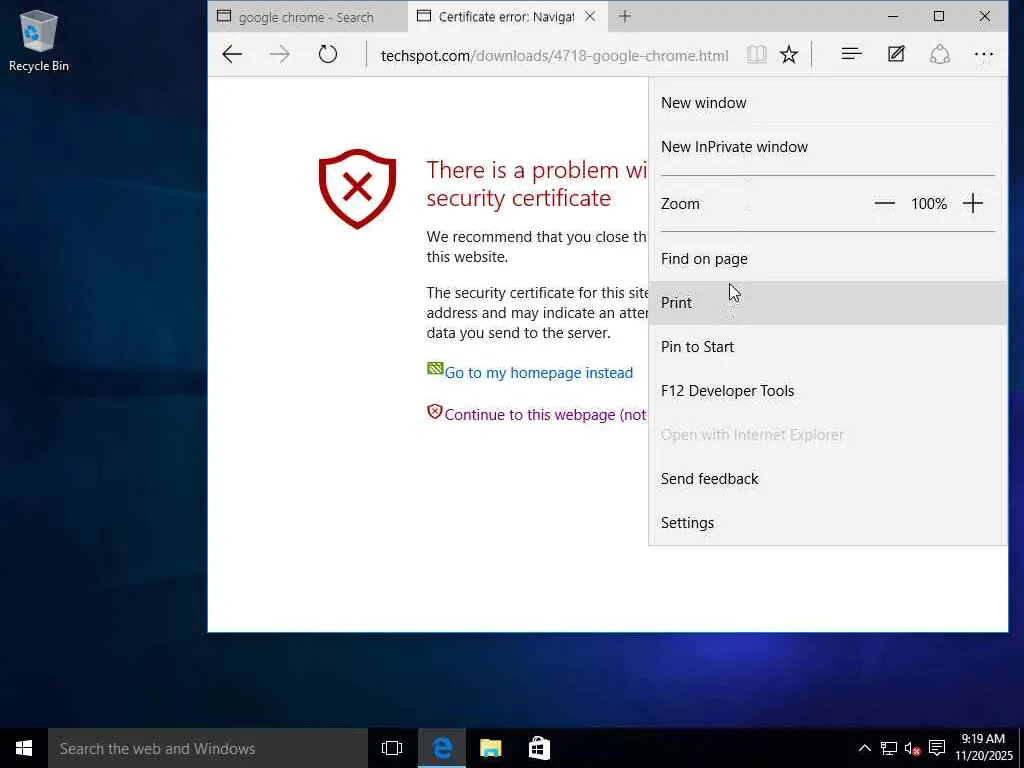Open Settings from the Edge menu
The height and width of the screenshot is (768, 1024).
(828, 522)
